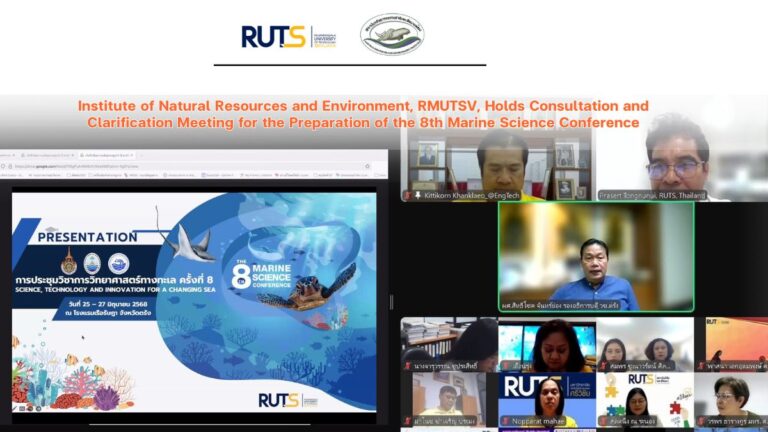Select the man in yellow shirt tile
Image resolution: width=768 pixels, height=432 pixels.
(449, 399)
